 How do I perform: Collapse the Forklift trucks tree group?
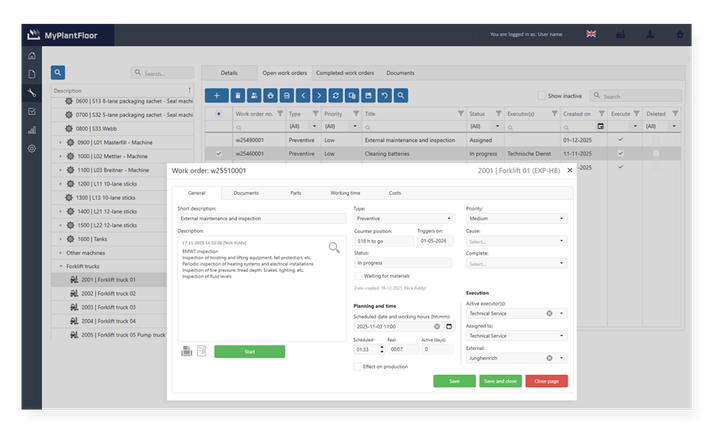click(x=60, y=266)
